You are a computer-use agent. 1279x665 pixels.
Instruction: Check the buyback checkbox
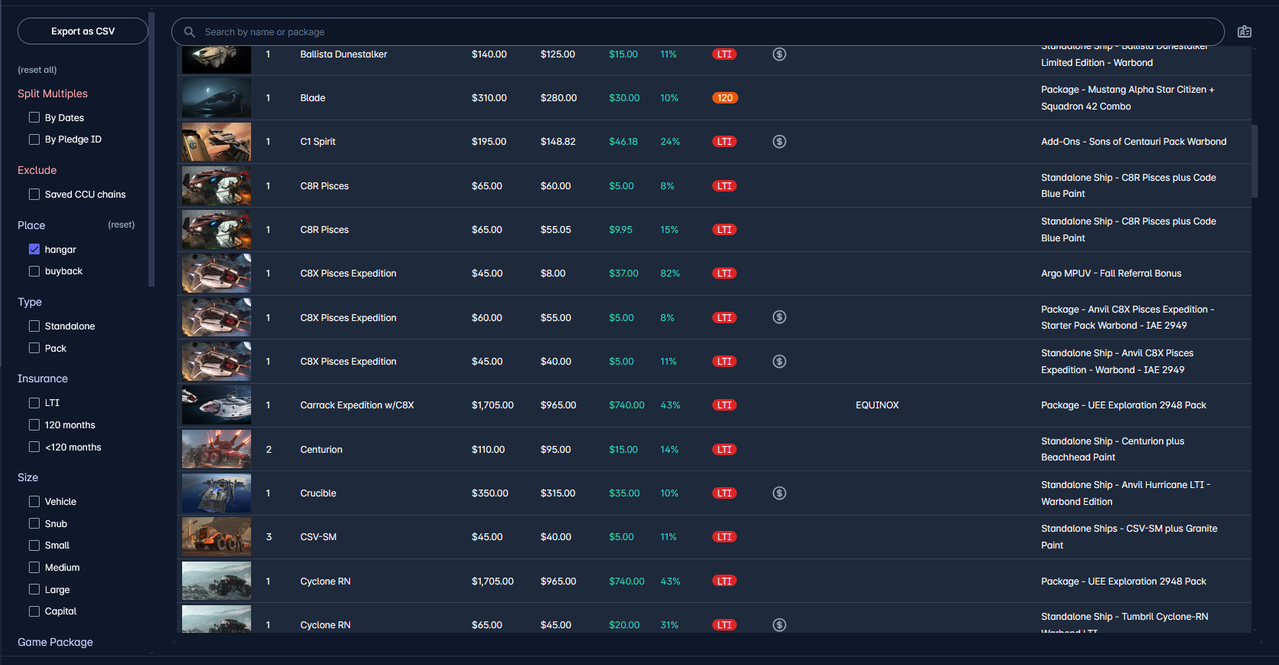point(34,272)
